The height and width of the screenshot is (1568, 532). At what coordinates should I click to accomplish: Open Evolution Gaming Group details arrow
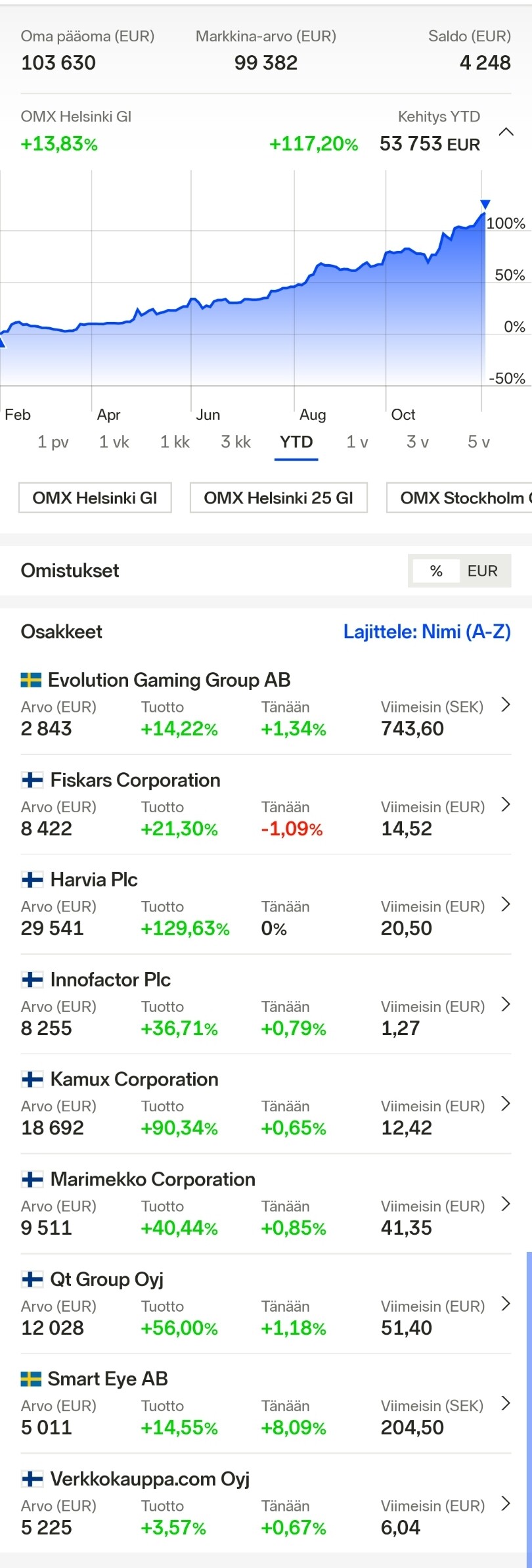506,704
